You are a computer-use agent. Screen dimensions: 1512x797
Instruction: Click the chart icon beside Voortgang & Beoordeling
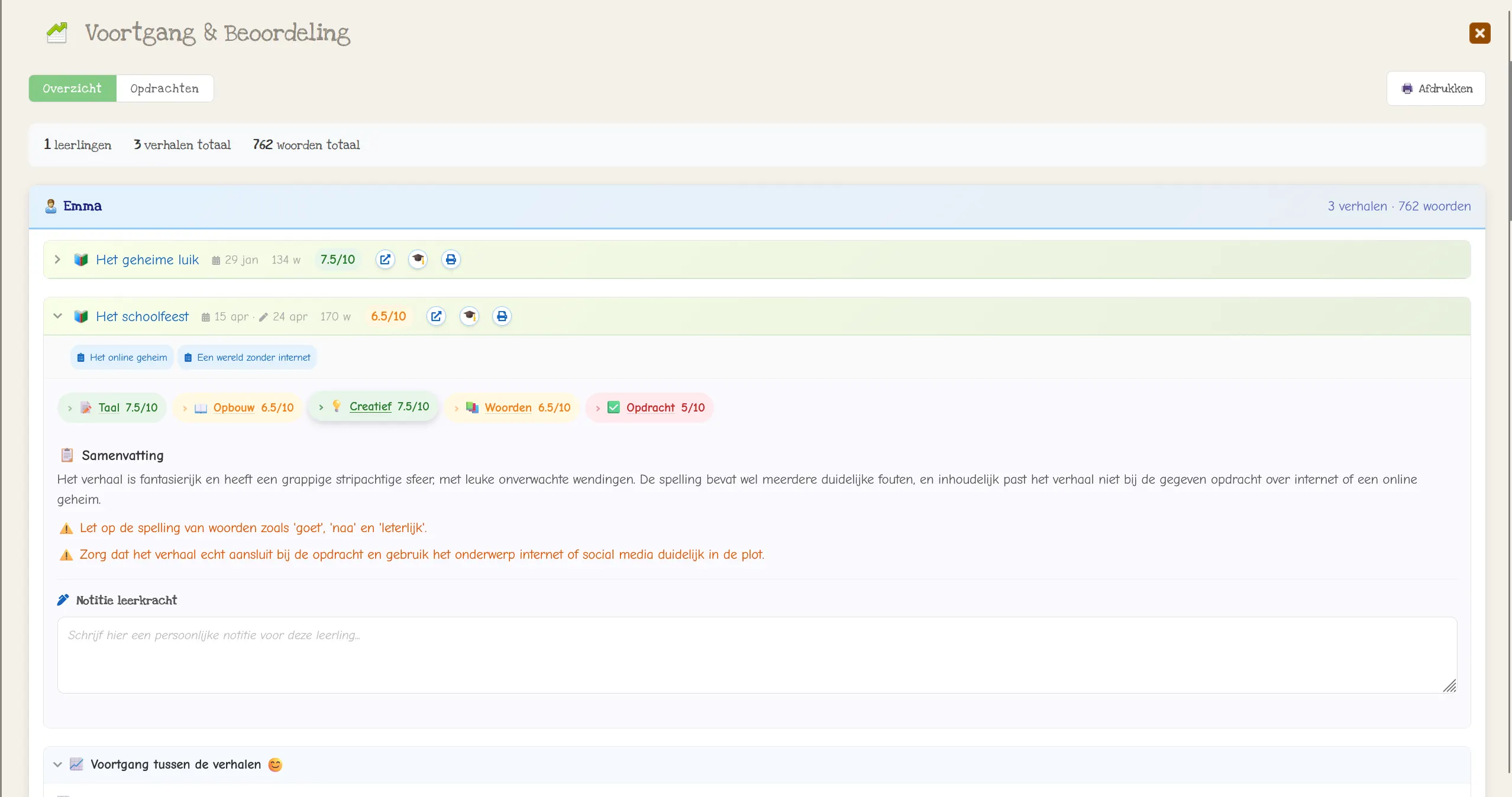(x=57, y=33)
